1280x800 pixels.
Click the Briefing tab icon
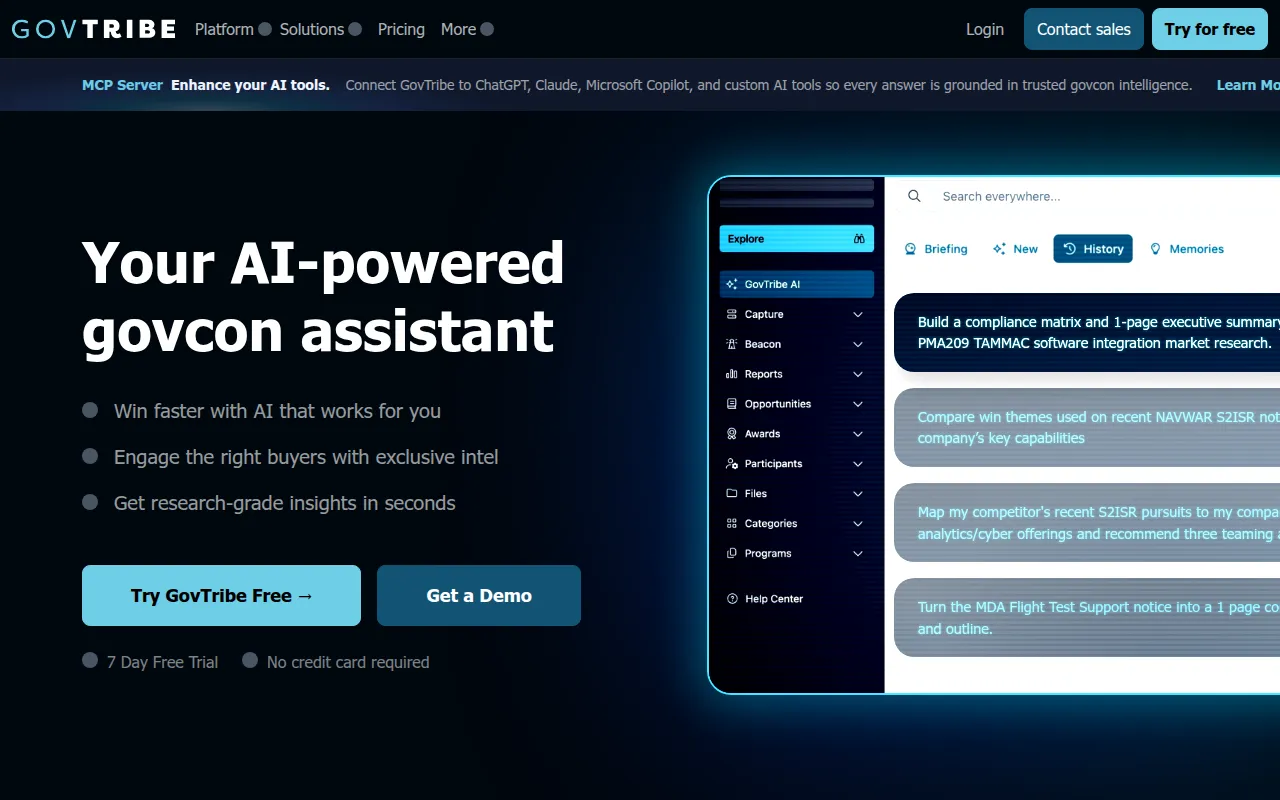(x=910, y=249)
